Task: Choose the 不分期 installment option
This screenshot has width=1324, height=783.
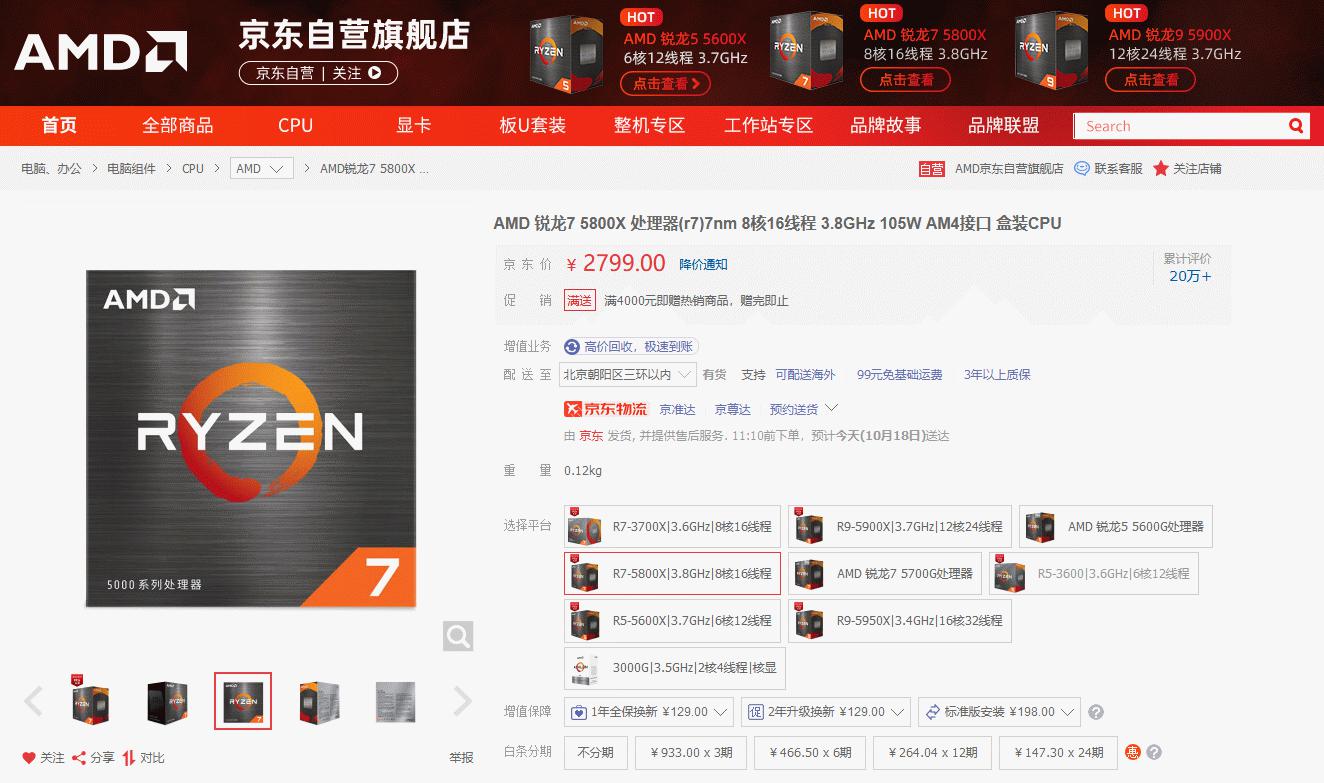Action: click(x=596, y=752)
